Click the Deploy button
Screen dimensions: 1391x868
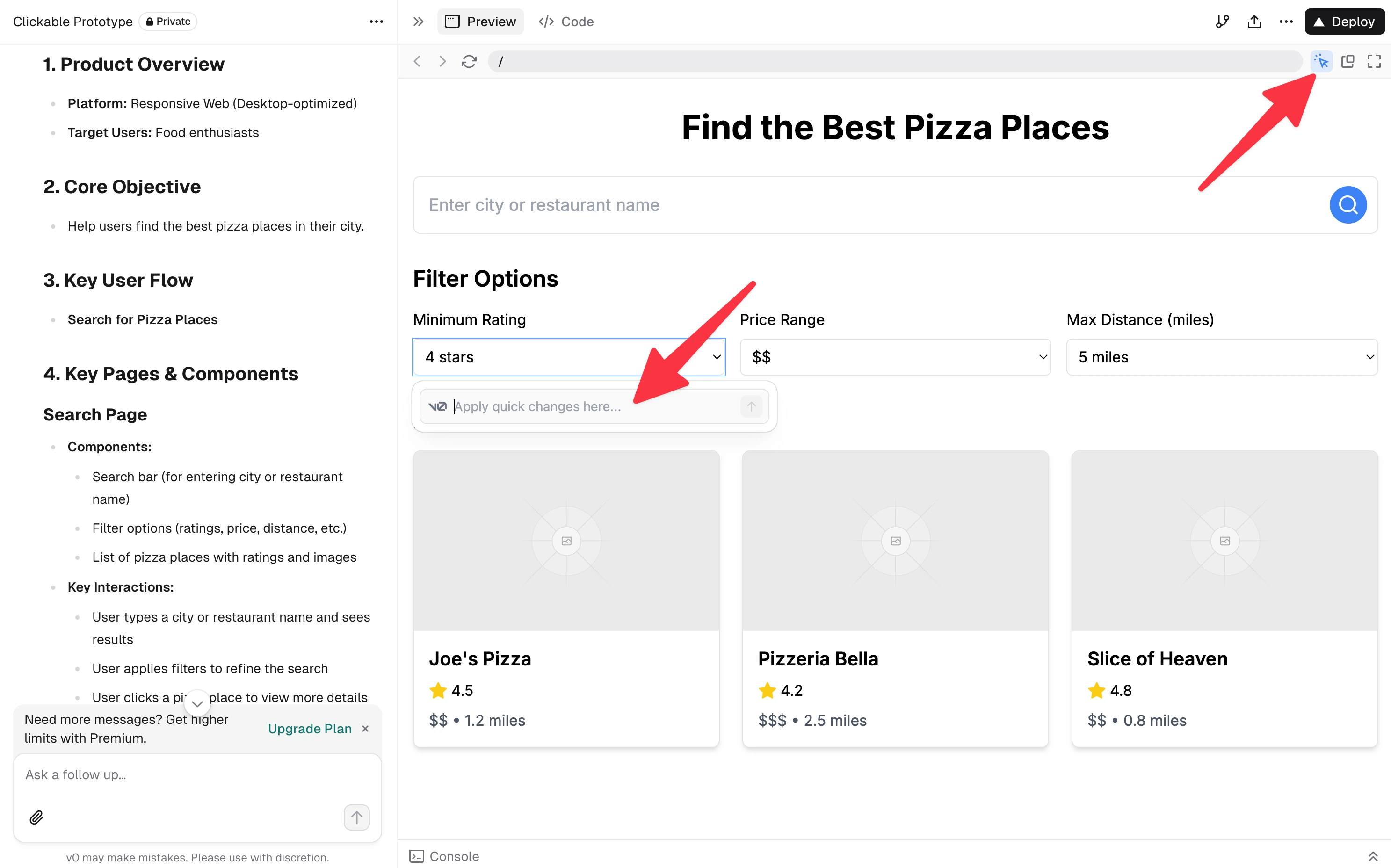1345,22
